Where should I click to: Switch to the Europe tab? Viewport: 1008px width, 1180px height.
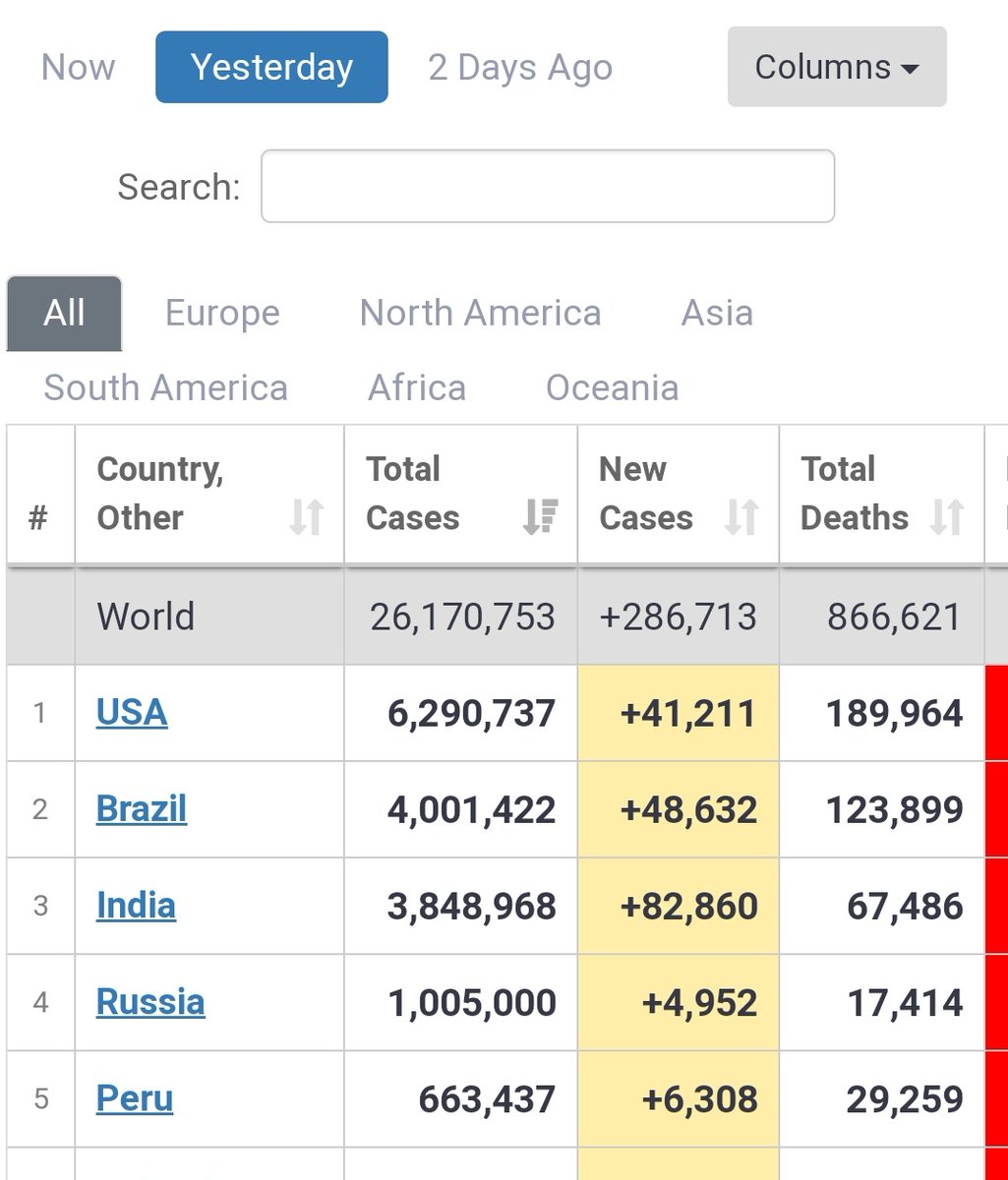tap(222, 313)
